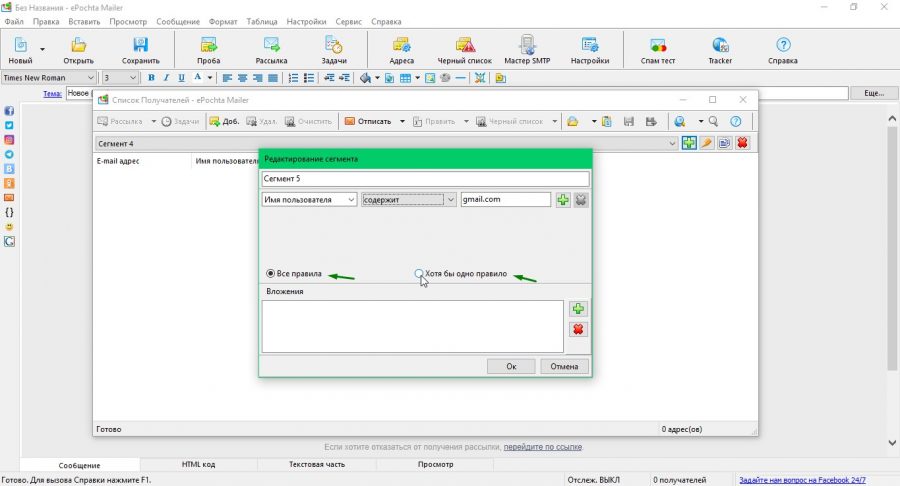
Task: Cancel with the Отмена button
Action: [x=564, y=366]
